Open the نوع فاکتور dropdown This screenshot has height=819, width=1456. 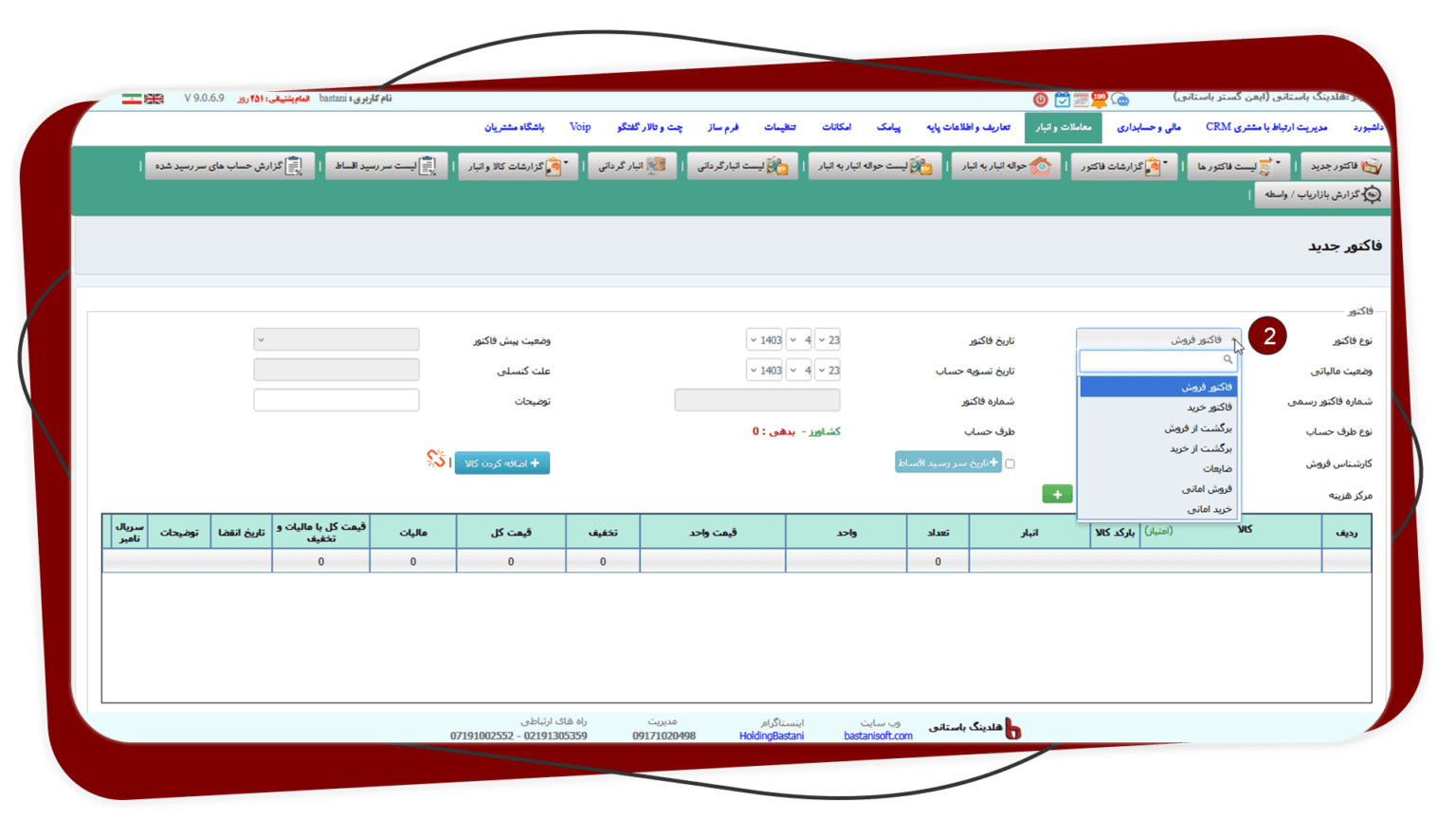(x=1158, y=339)
